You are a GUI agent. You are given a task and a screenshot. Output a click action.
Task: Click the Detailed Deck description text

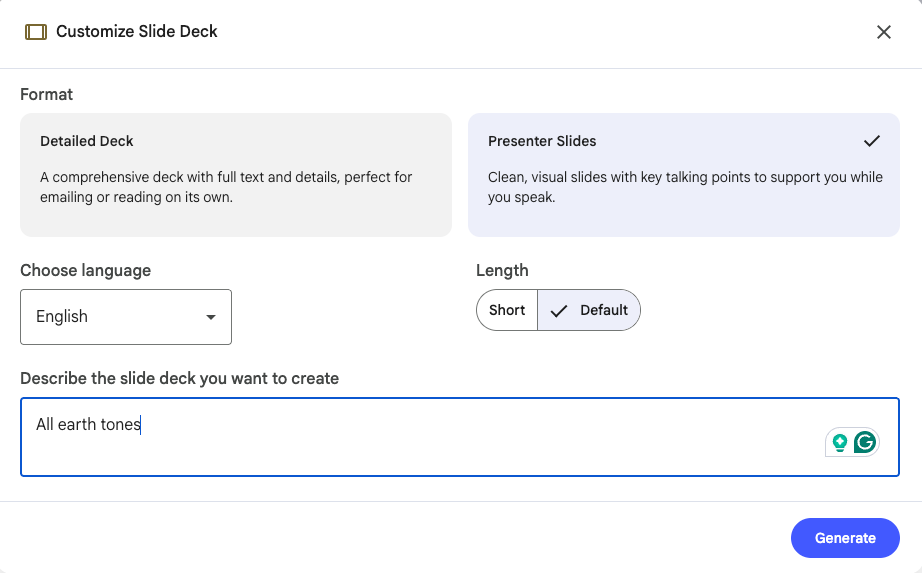[226, 186]
